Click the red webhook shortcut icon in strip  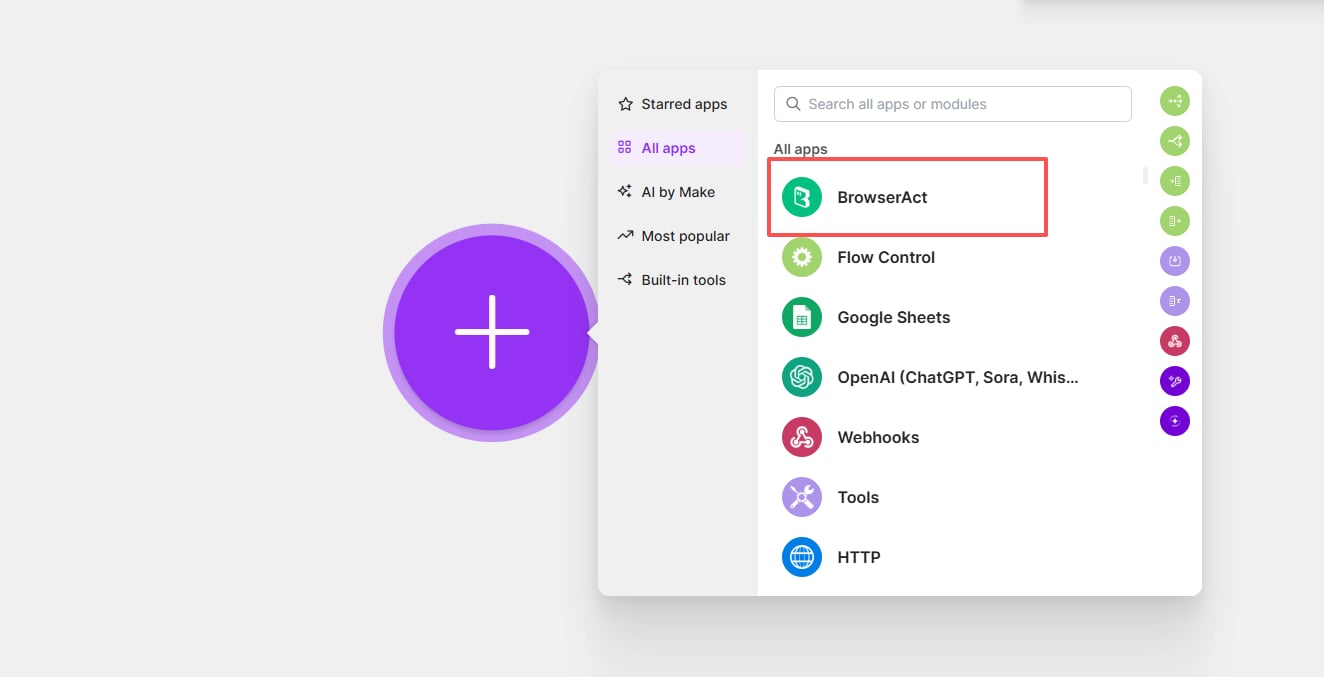pyautogui.click(x=1175, y=341)
